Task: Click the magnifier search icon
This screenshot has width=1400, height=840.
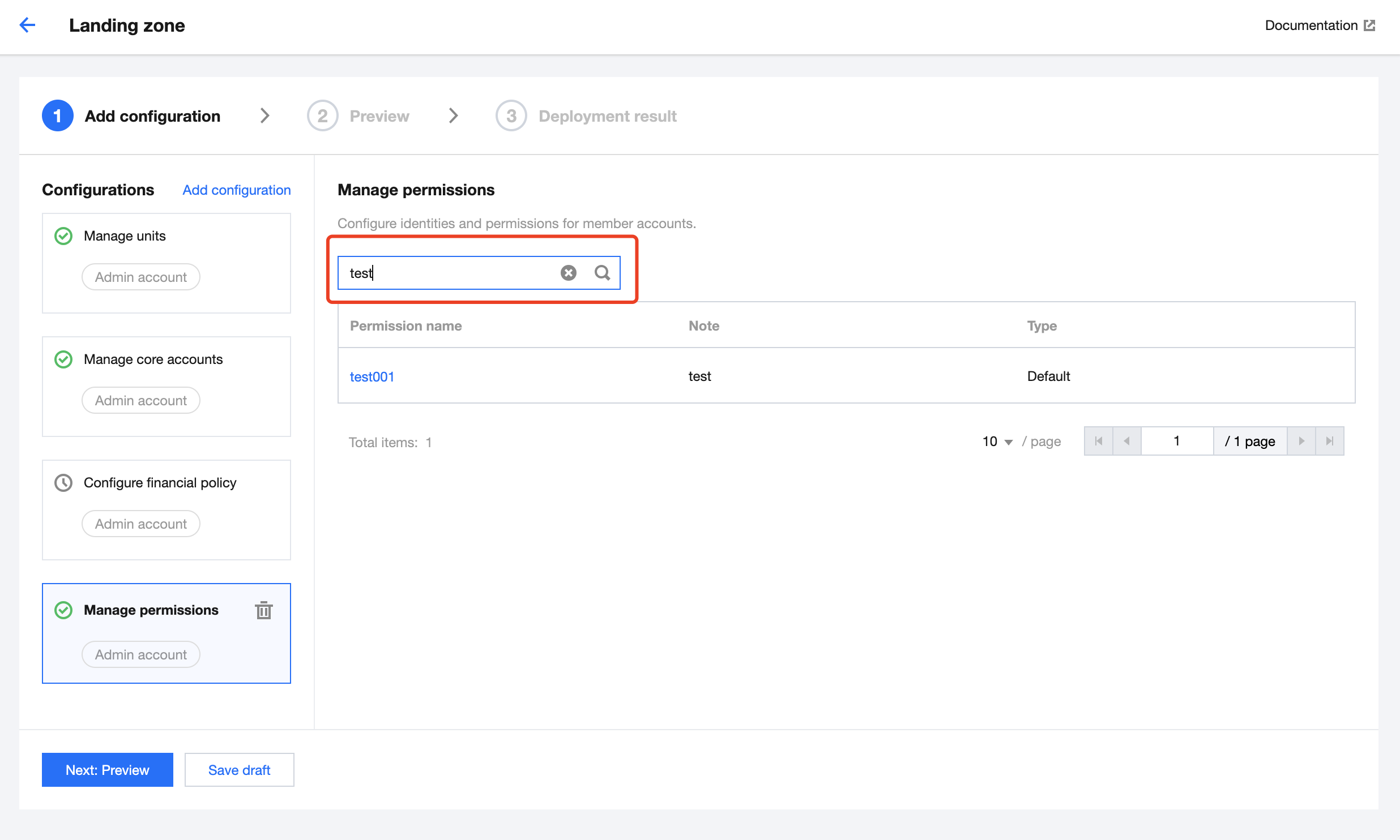Action: [602, 273]
